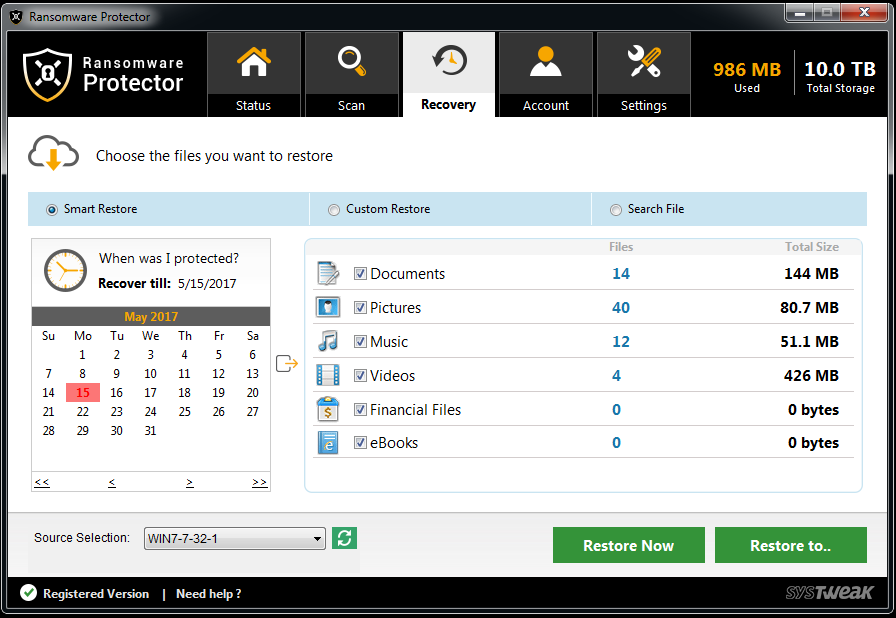Open the Scan tab
This screenshot has width=896, height=618.
351,75
